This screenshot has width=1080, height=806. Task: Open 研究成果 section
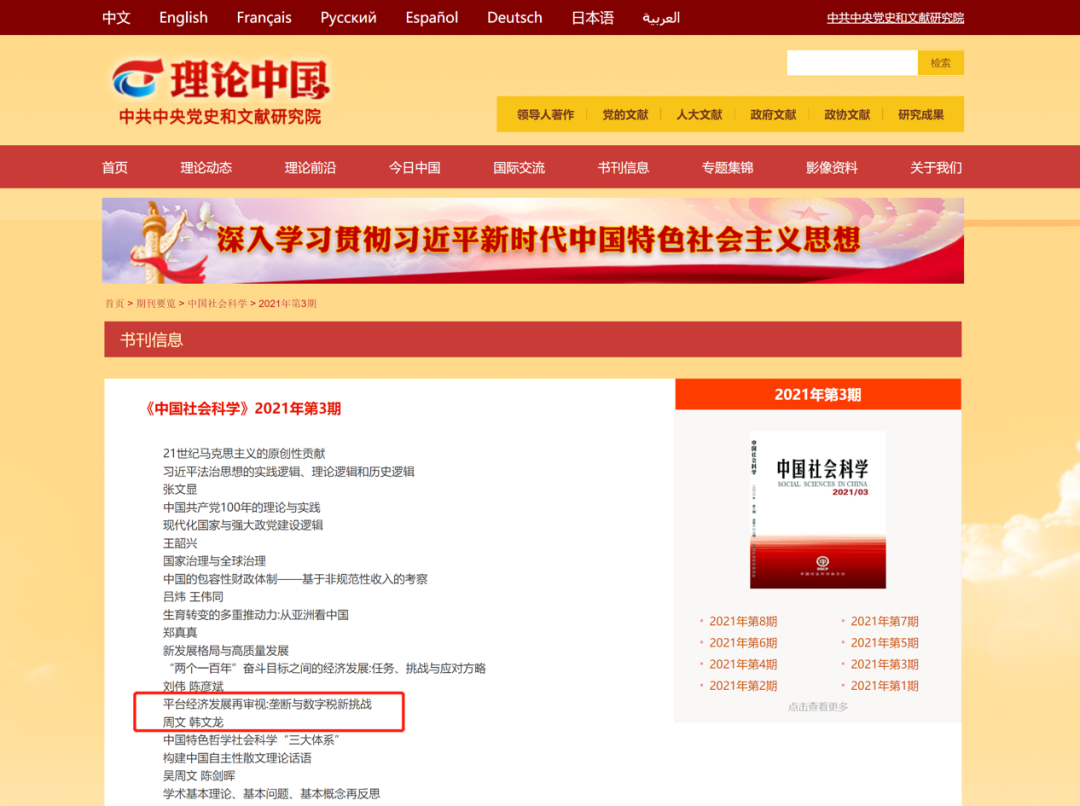click(x=921, y=114)
